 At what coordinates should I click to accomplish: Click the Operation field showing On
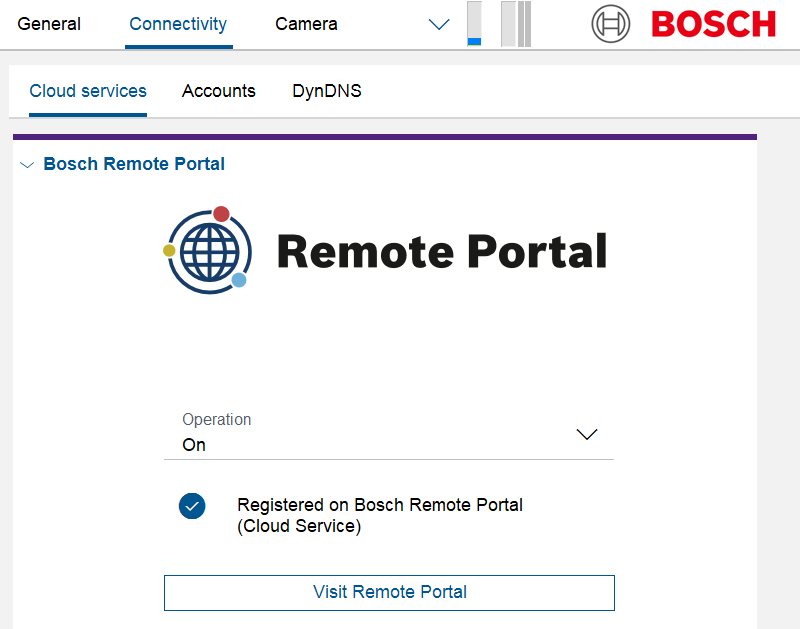[x=370, y=444]
